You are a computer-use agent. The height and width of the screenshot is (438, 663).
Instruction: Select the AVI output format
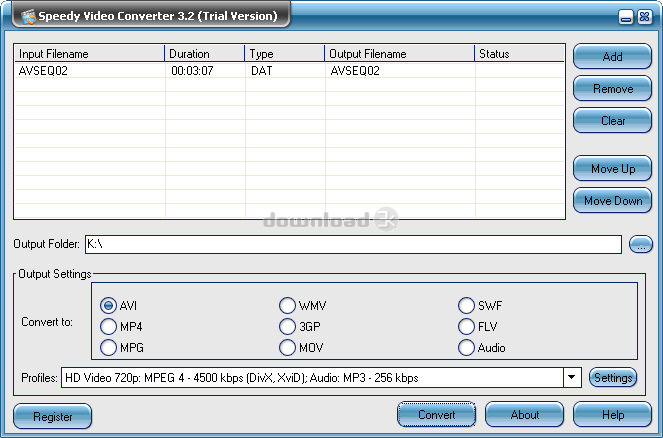point(109,305)
